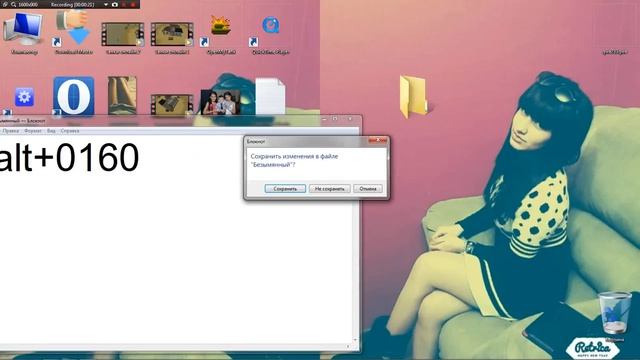This screenshot has width=640, height=360.
Task: Click the last red button in the recorder bar
Action: click(133, 4)
